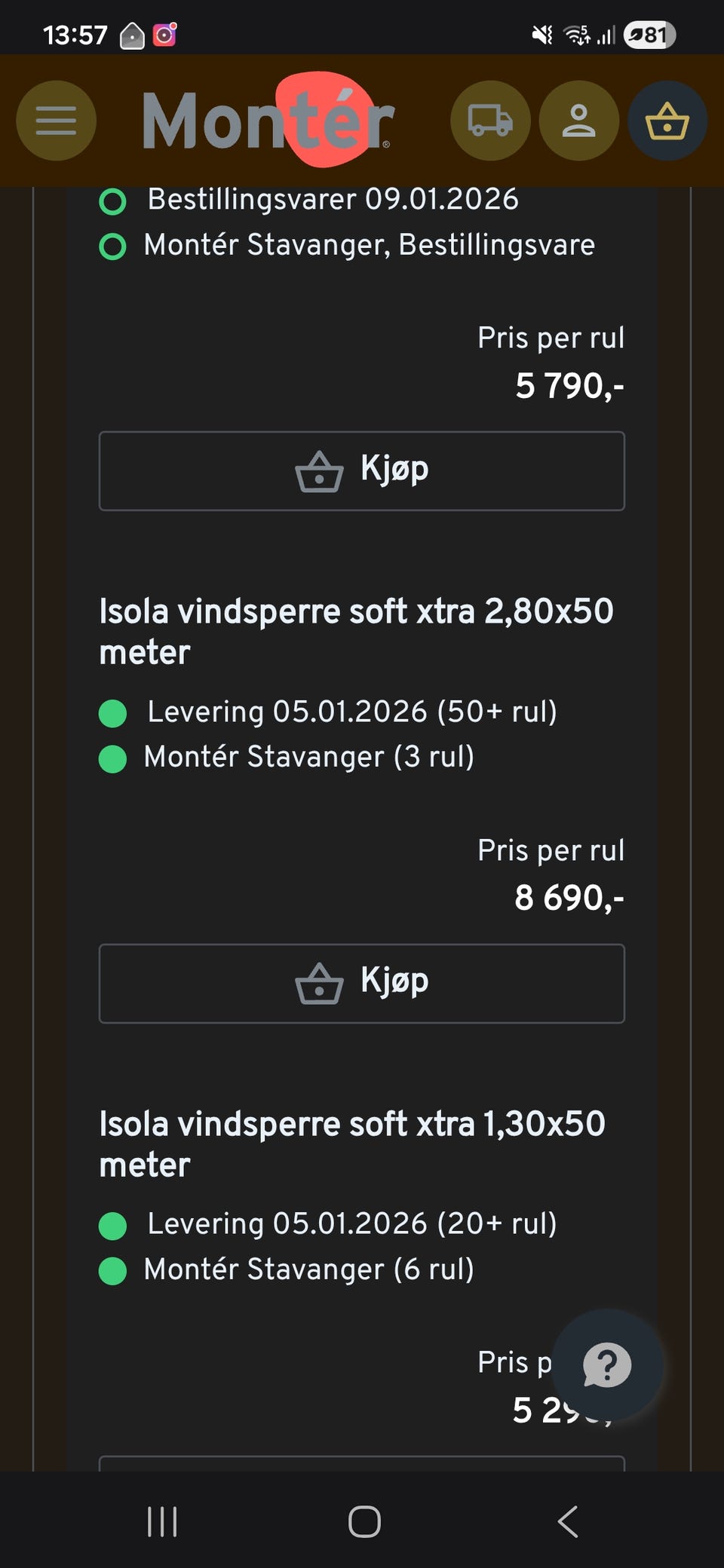The image size is (724, 1568).
Task: Tap the Montér logo
Action: 267,121
